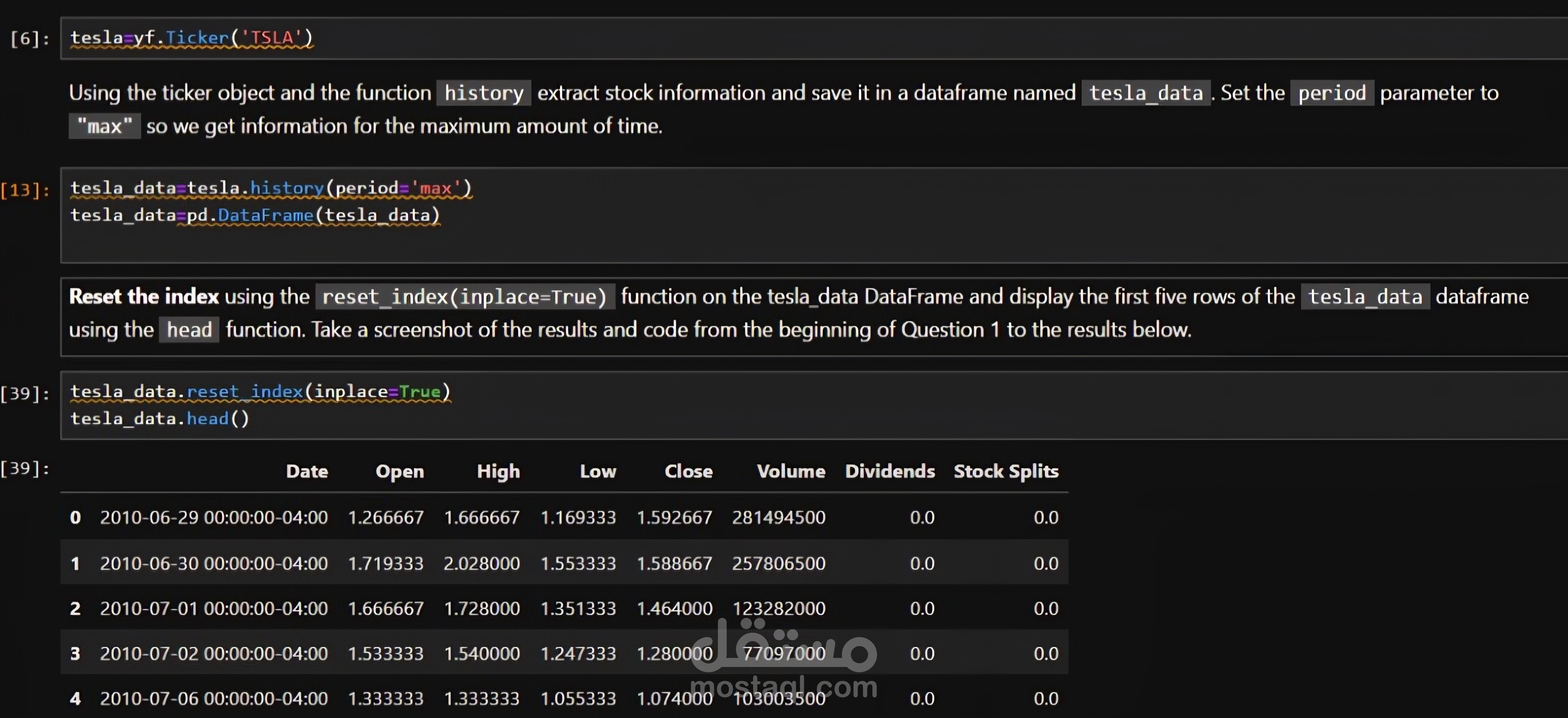Click the [39]: input cell prompt
This screenshot has height=718, width=1568.
25,393
